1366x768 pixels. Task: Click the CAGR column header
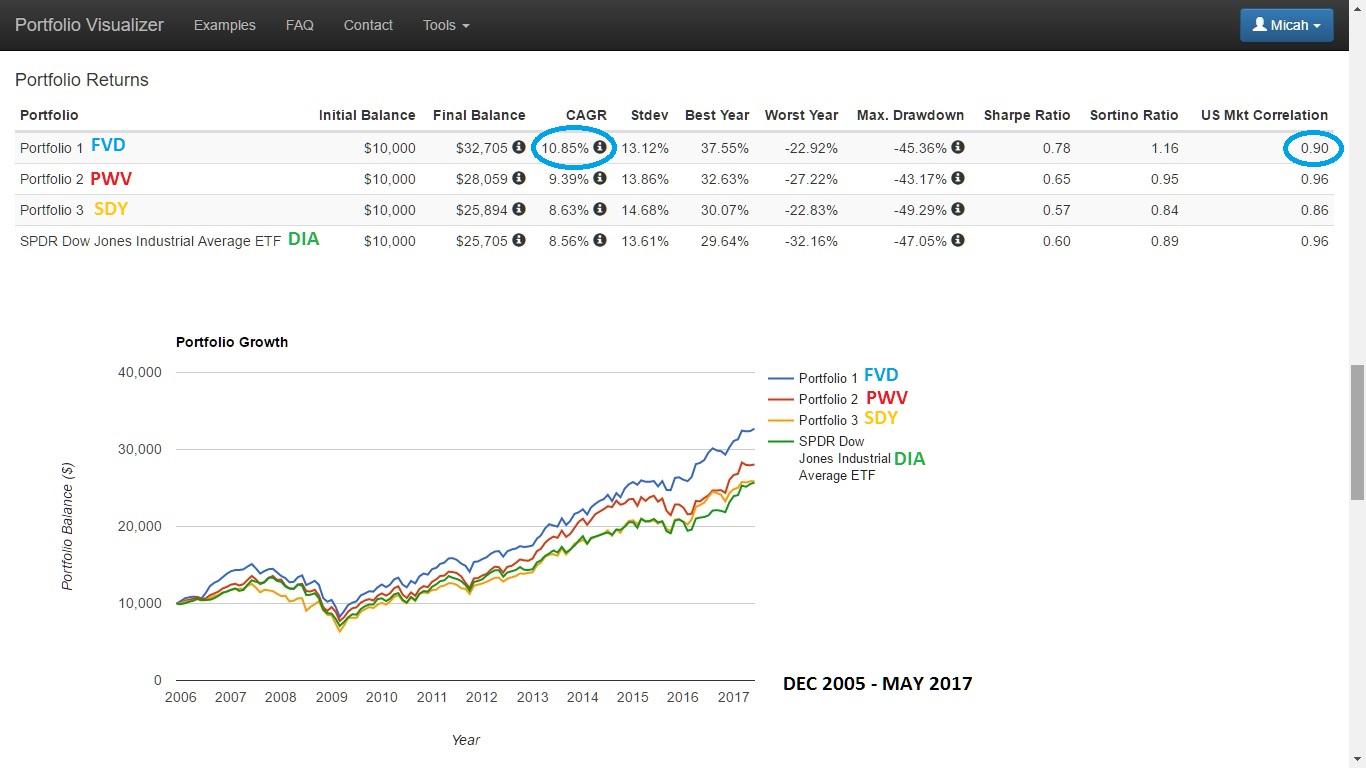tap(586, 115)
